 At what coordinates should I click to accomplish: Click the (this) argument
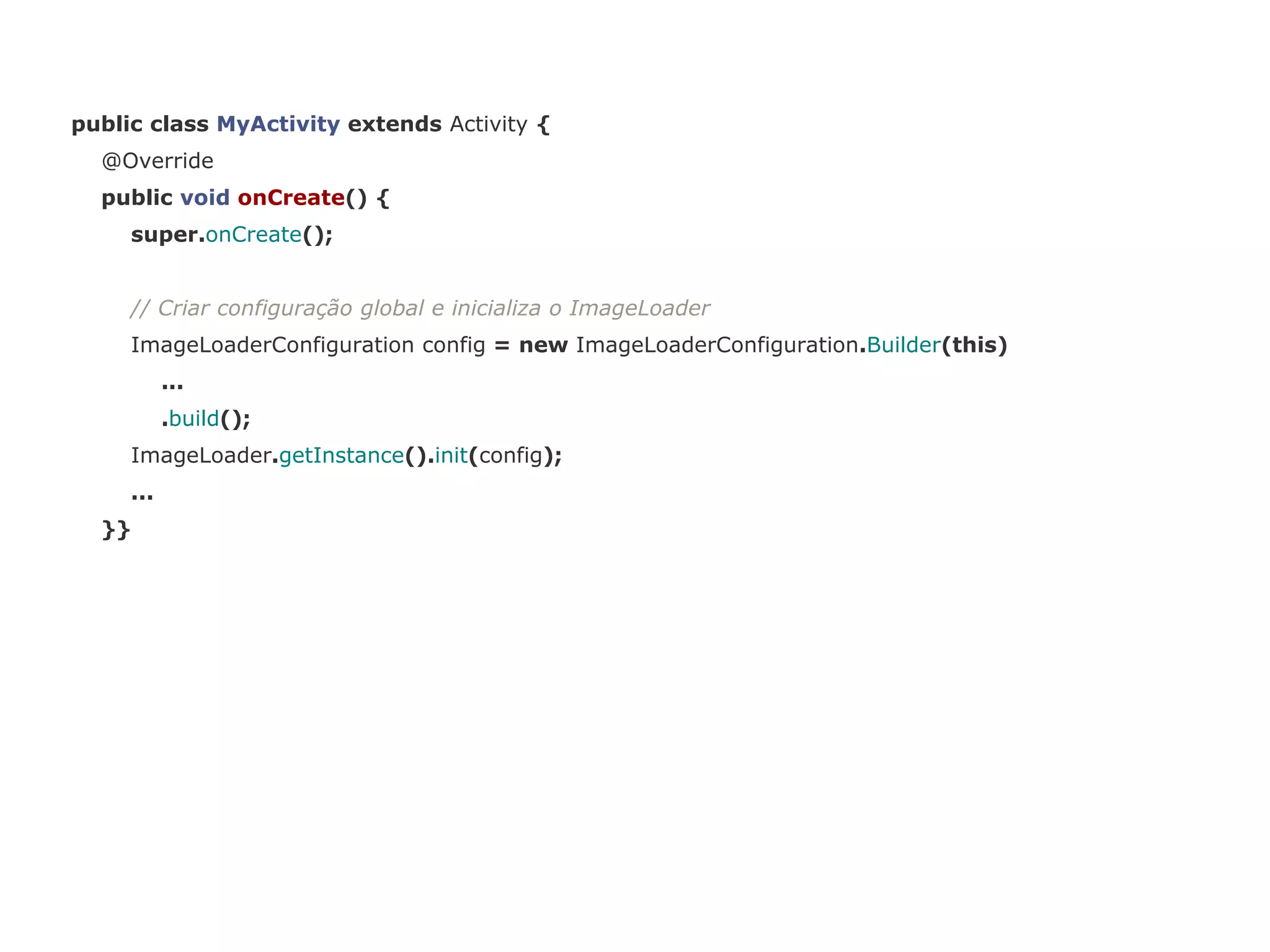point(974,345)
